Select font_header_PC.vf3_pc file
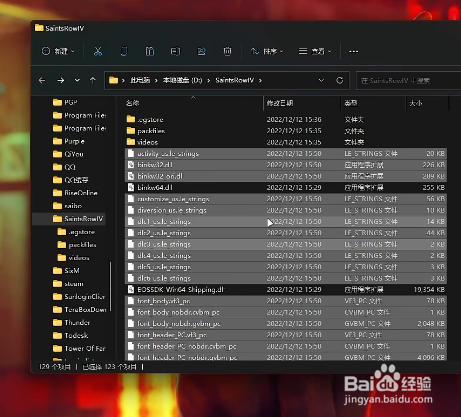The image size is (461, 417). (286, 335)
